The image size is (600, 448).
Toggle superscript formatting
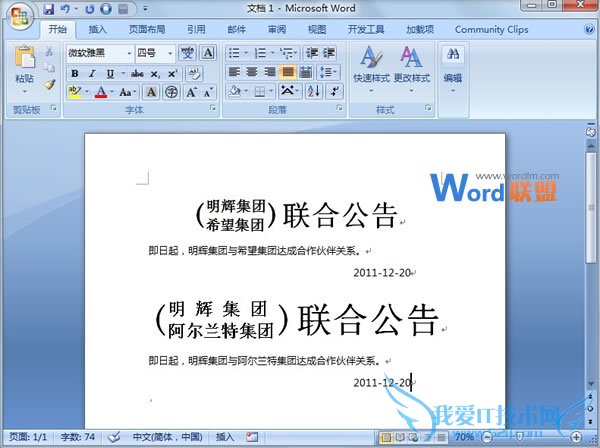pyautogui.click(x=172, y=73)
